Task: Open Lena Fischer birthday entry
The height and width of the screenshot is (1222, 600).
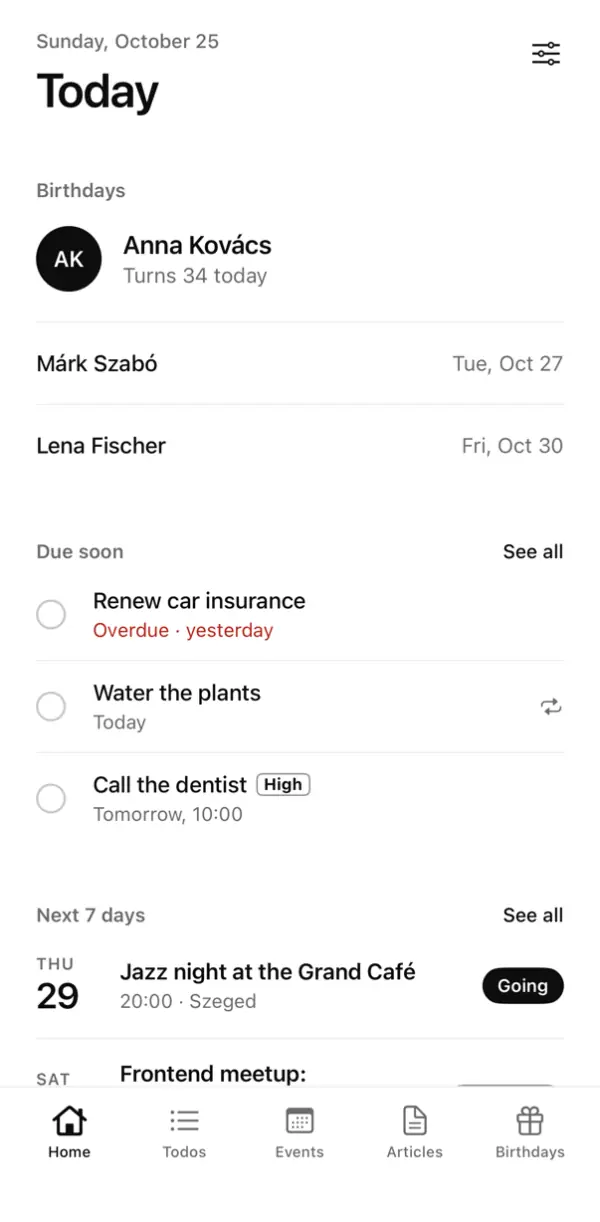Action: [x=300, y=446]
